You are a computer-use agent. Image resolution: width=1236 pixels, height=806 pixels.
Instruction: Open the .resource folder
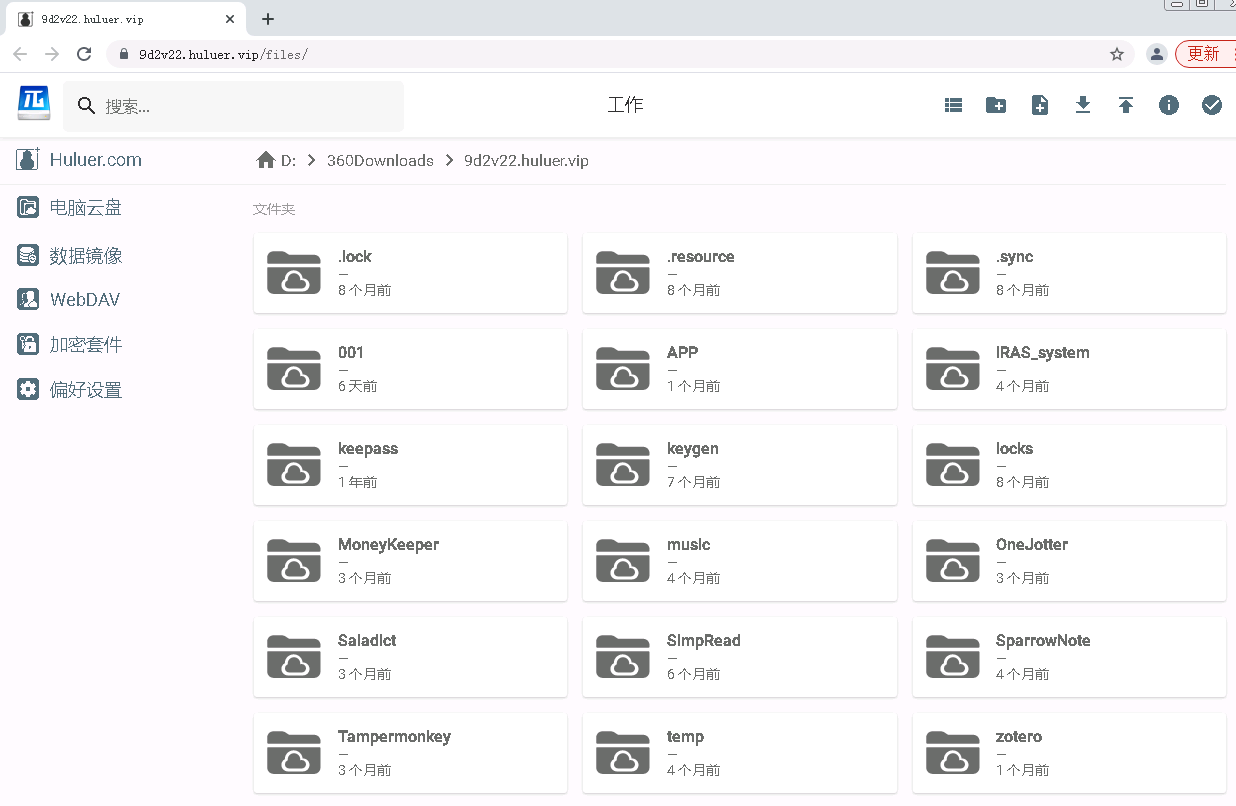pyautogui.click(x=740, y=273)
